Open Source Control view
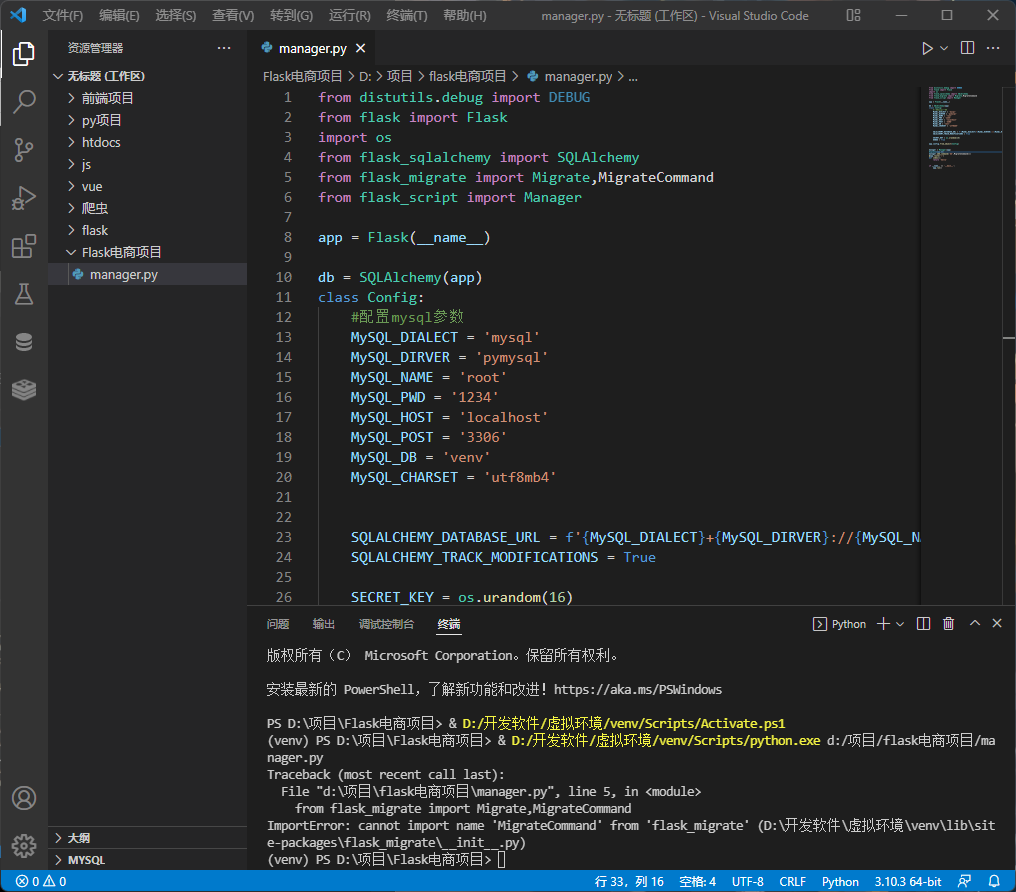 pos(24,150)
